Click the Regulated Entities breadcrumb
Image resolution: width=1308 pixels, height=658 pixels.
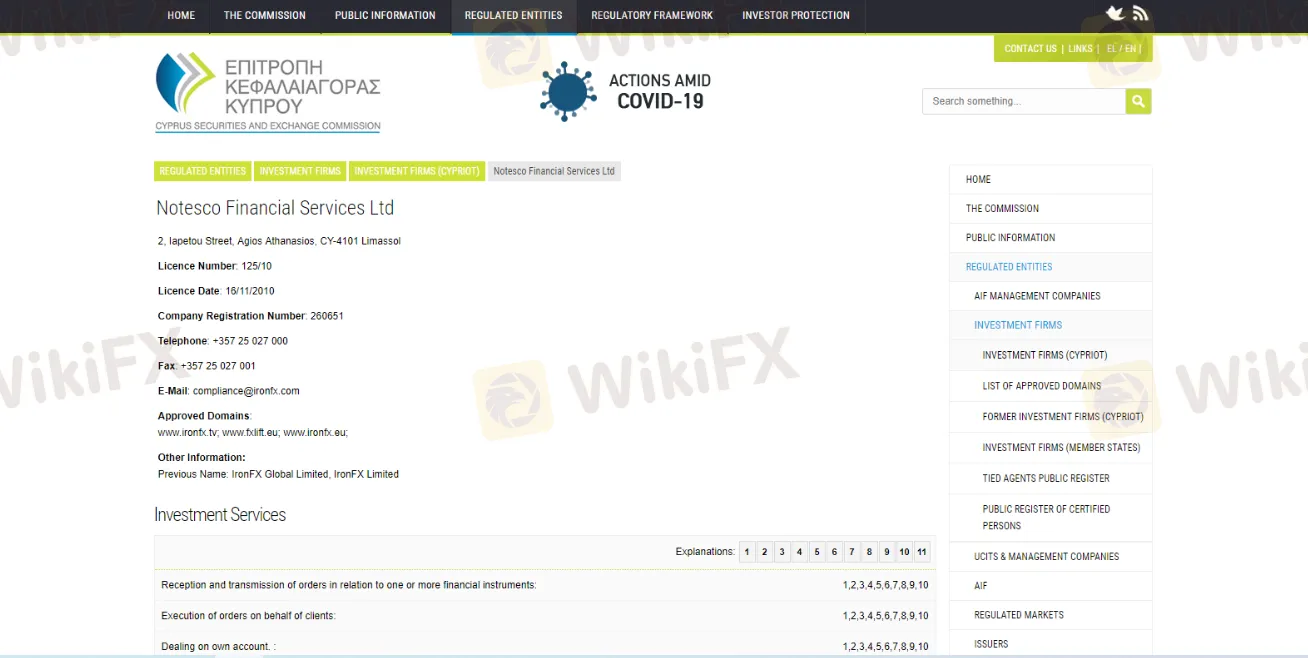click(202, 171)
